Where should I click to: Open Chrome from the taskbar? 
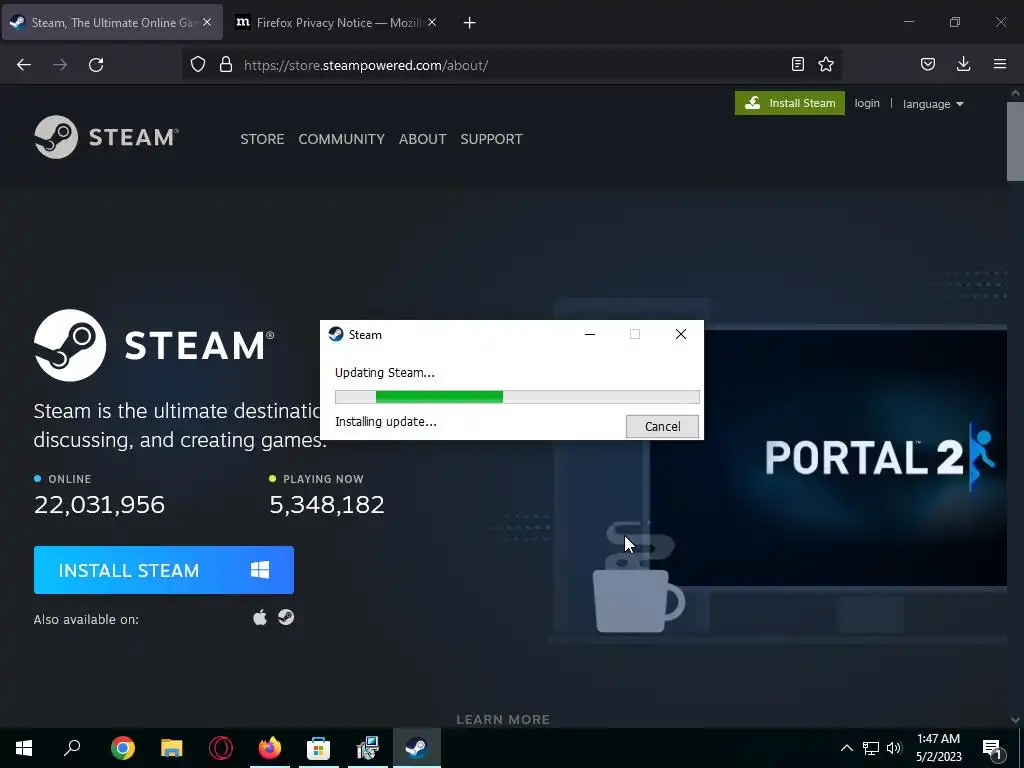coord(123,748)
